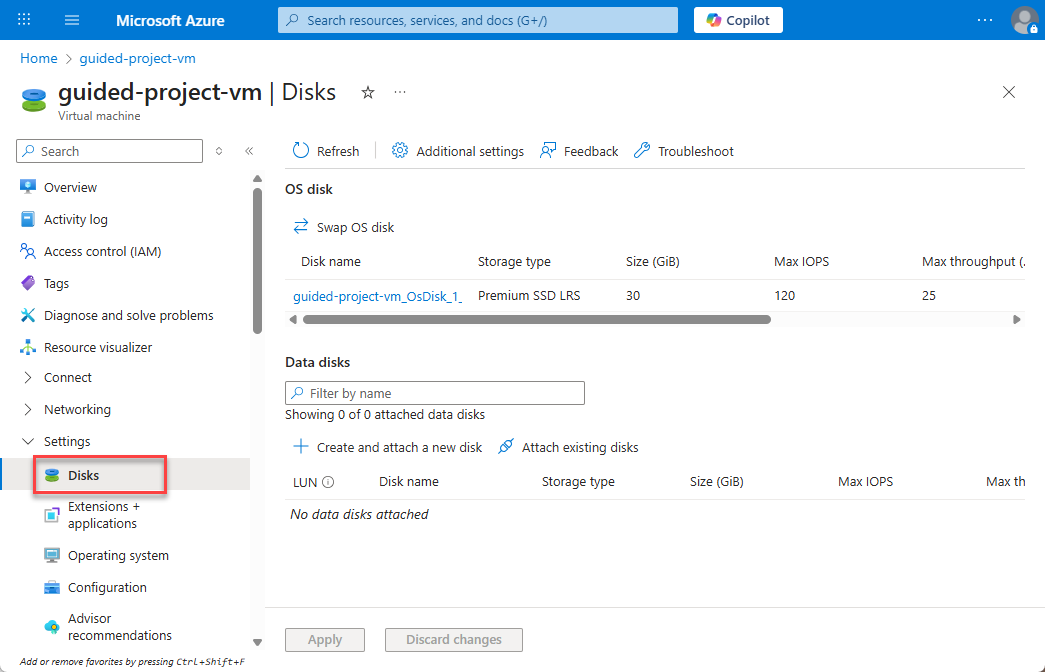Click the Operating system monitor icon

51,555
